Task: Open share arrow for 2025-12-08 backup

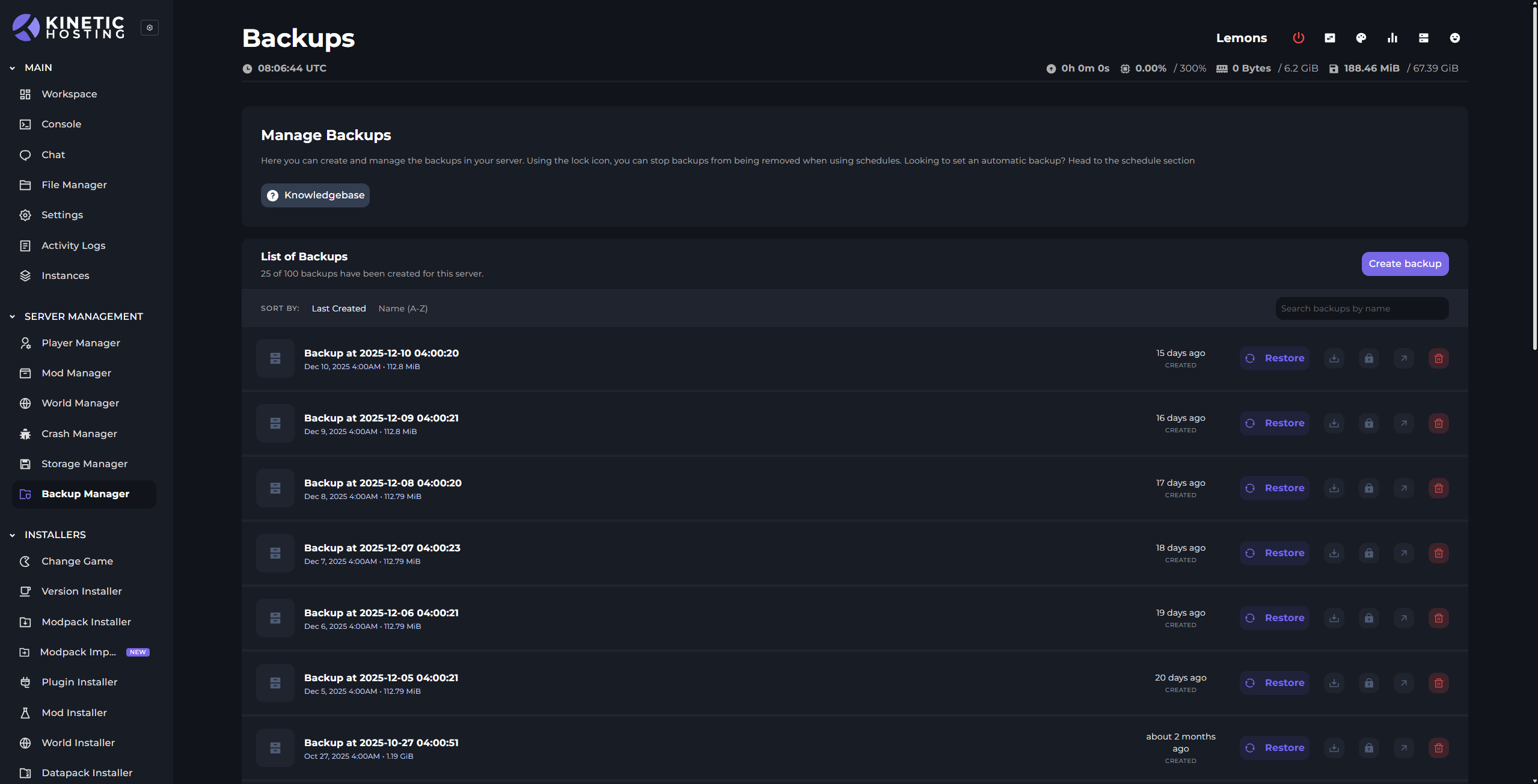Action: pos(1403,488)
